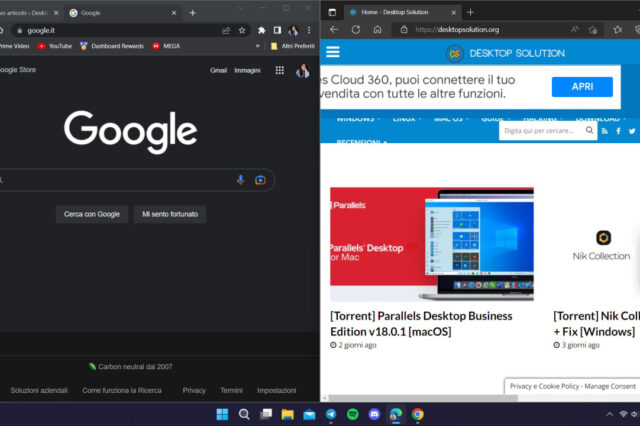Go to Edge home page
Screen dimensions: 640x426
click(378, 29)
